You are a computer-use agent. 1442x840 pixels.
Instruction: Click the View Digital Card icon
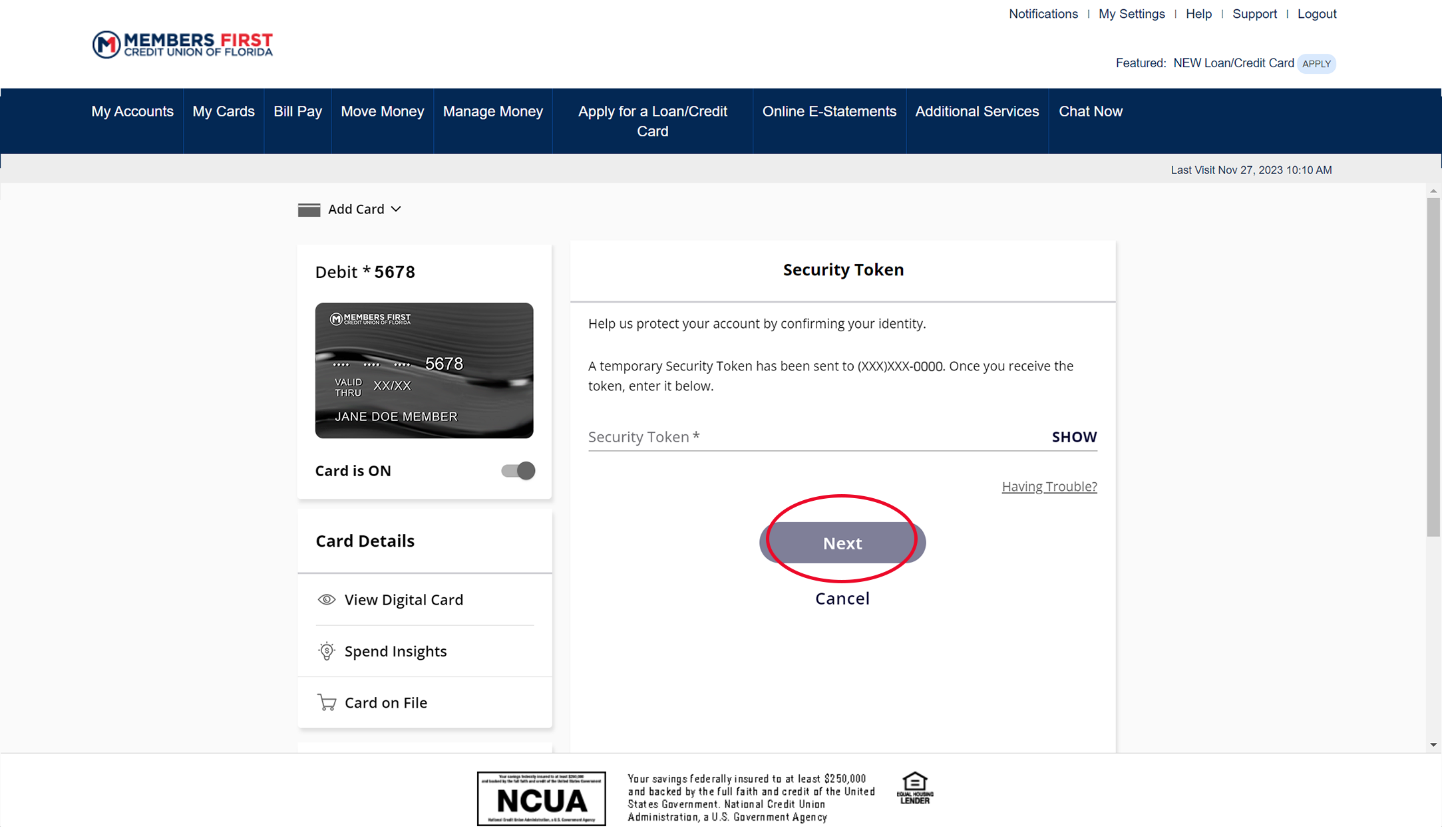[x=326, y=600]
